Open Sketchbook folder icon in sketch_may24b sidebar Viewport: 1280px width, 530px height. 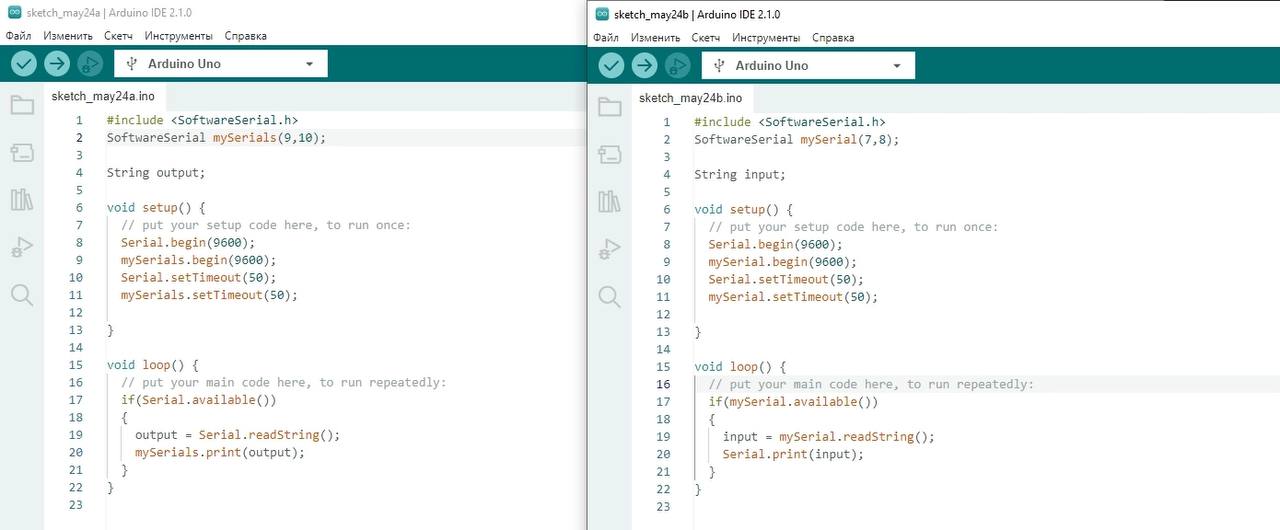[610, 107]
